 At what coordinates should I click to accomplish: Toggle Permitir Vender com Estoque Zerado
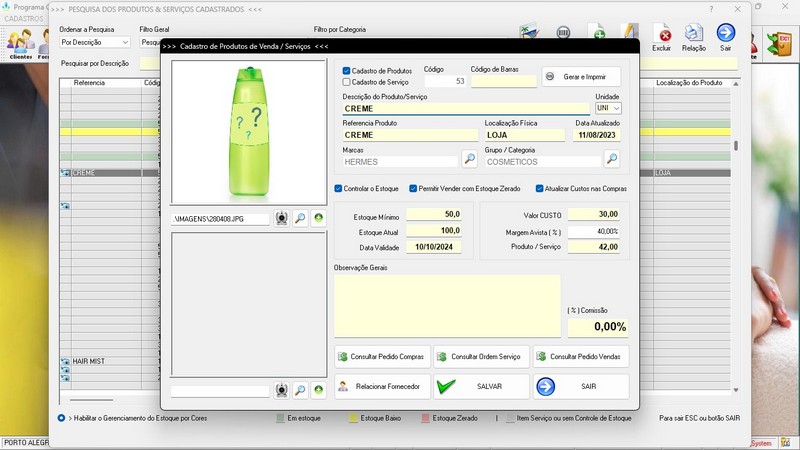tap(413, 189)
